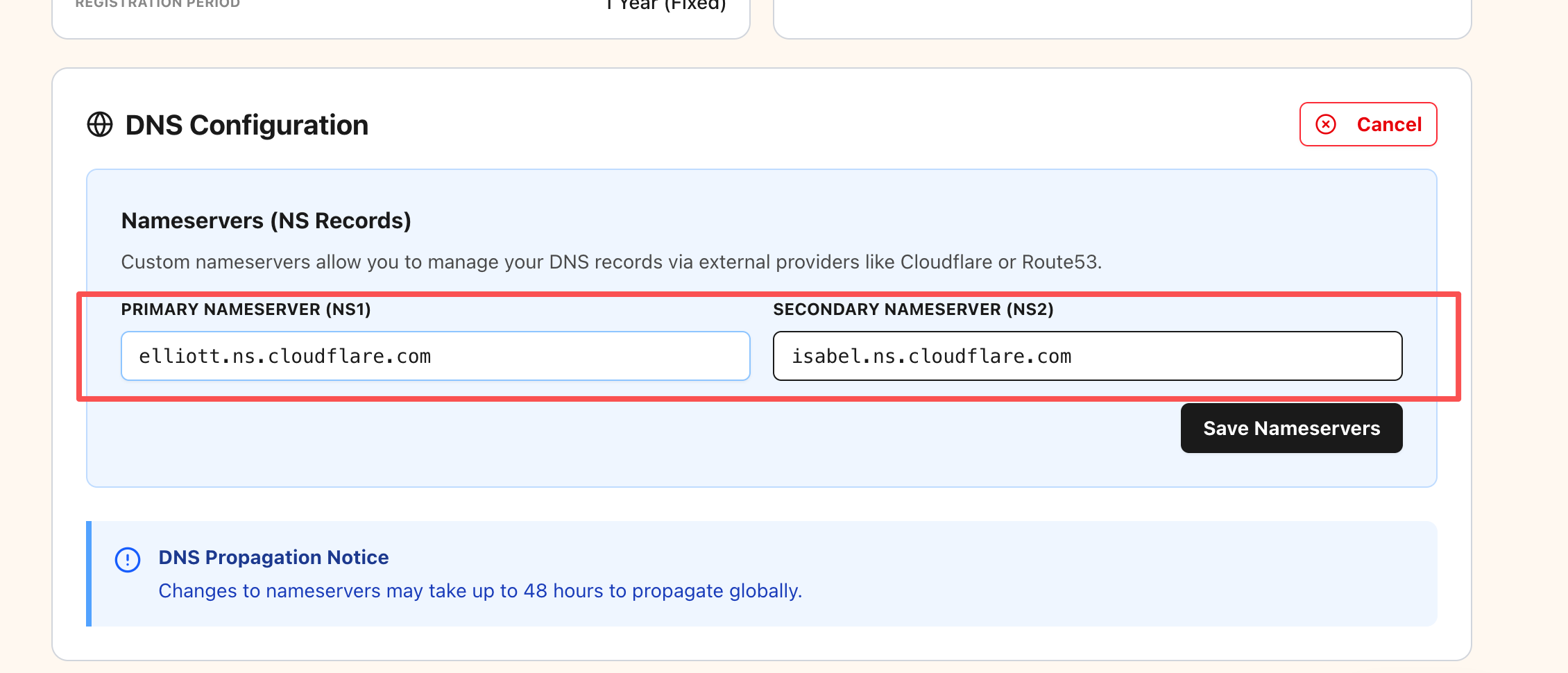Click the Secondary Nameserver (NS2) input field
The height and width of the screenshot is (673, 1568).
1088,356
